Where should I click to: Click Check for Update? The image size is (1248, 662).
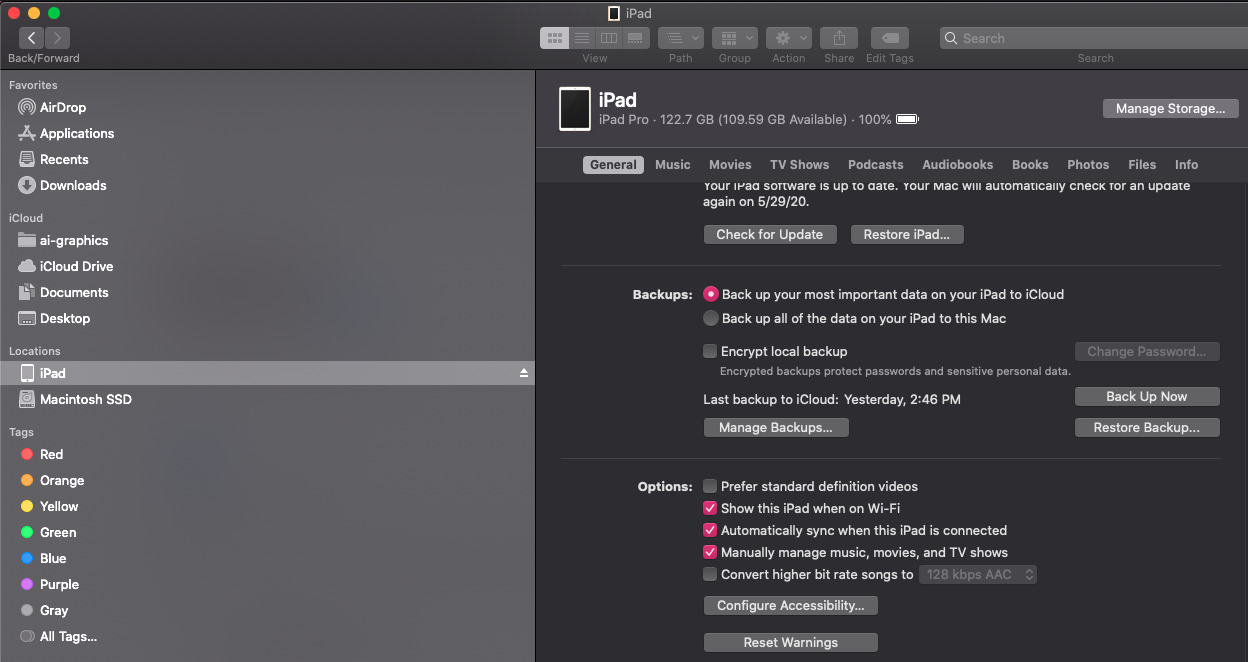tap(770, 234)
